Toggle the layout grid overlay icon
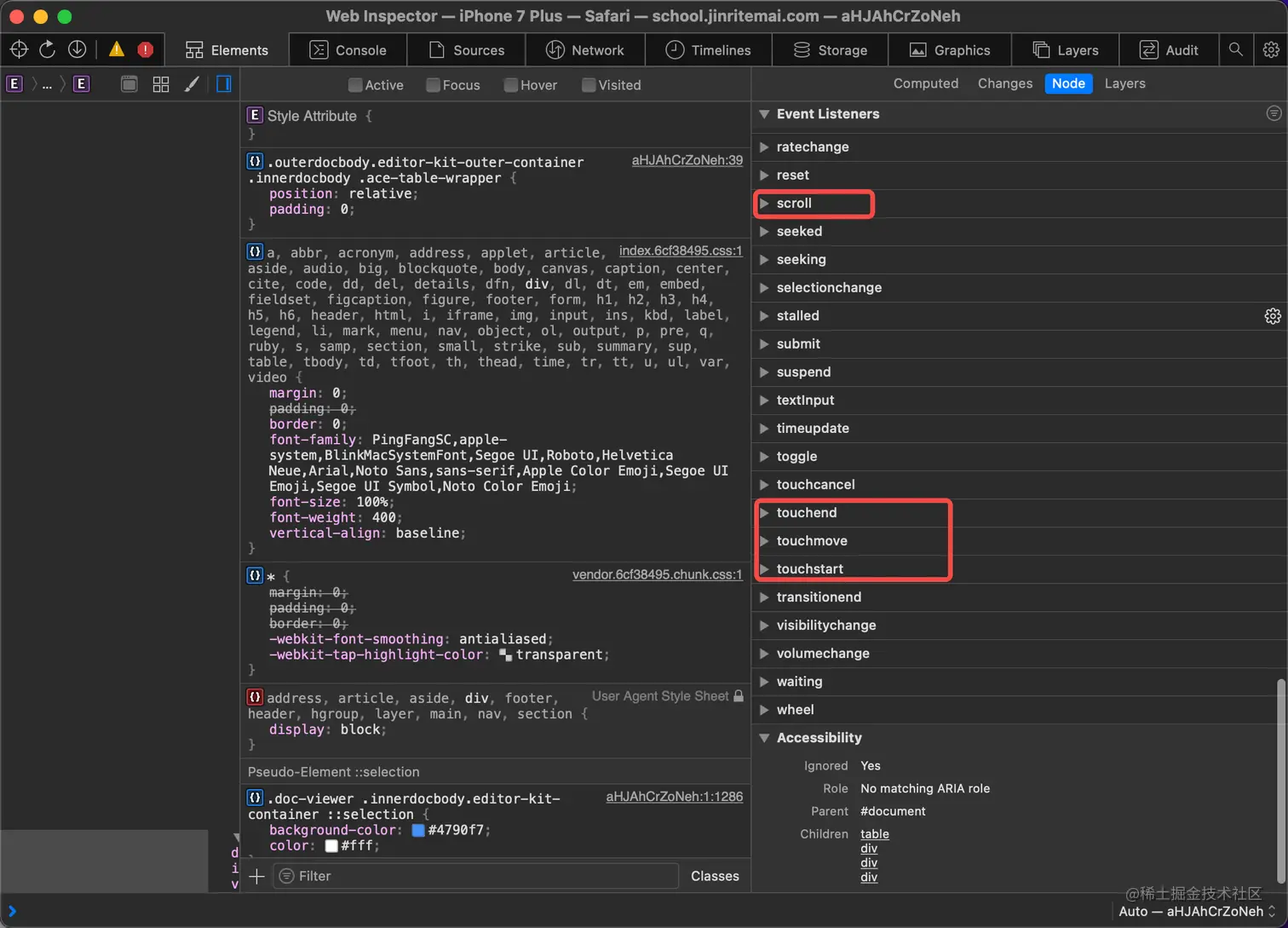Image resolution: width=1288 pixels, height=928 pixels. coord(161,84)
